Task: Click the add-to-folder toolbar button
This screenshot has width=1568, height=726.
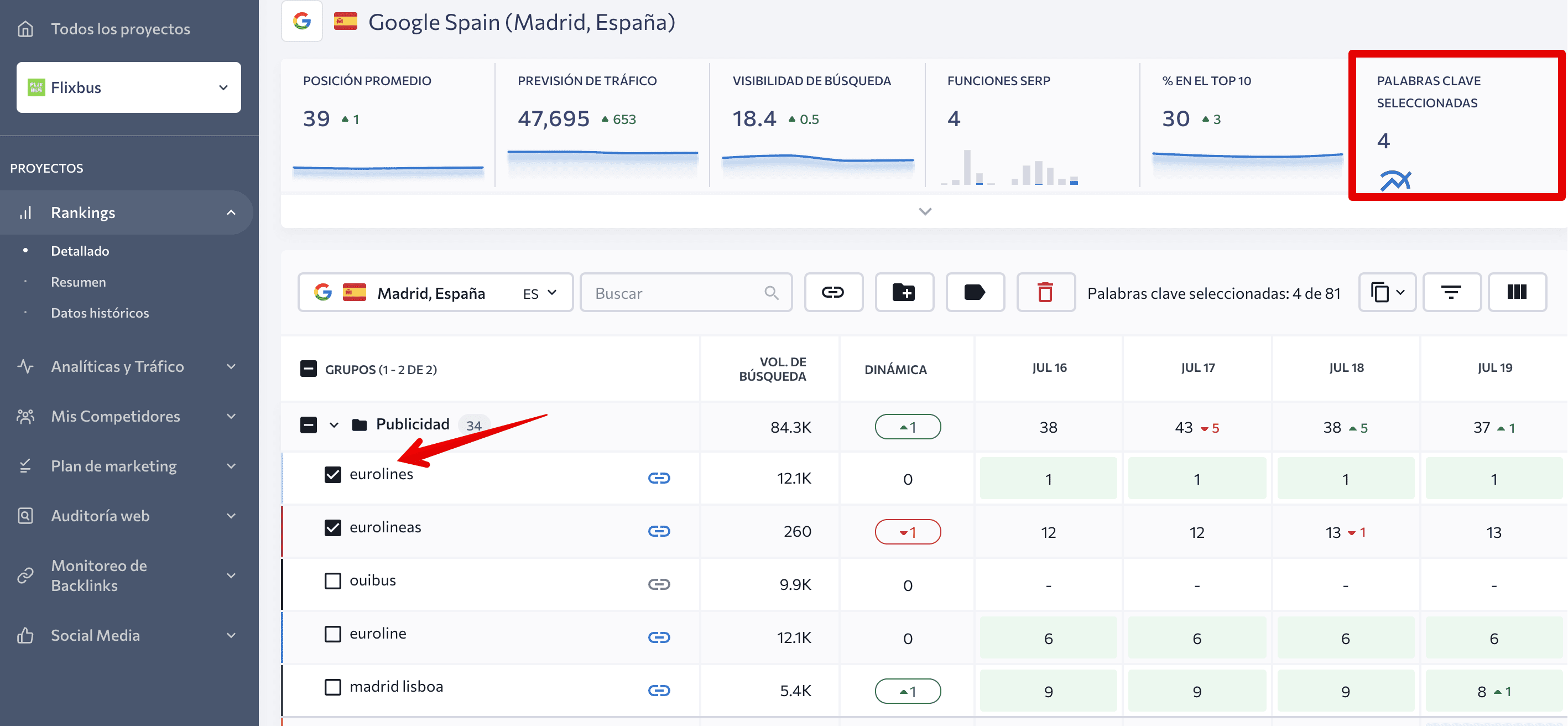Action: pos(904,293)
